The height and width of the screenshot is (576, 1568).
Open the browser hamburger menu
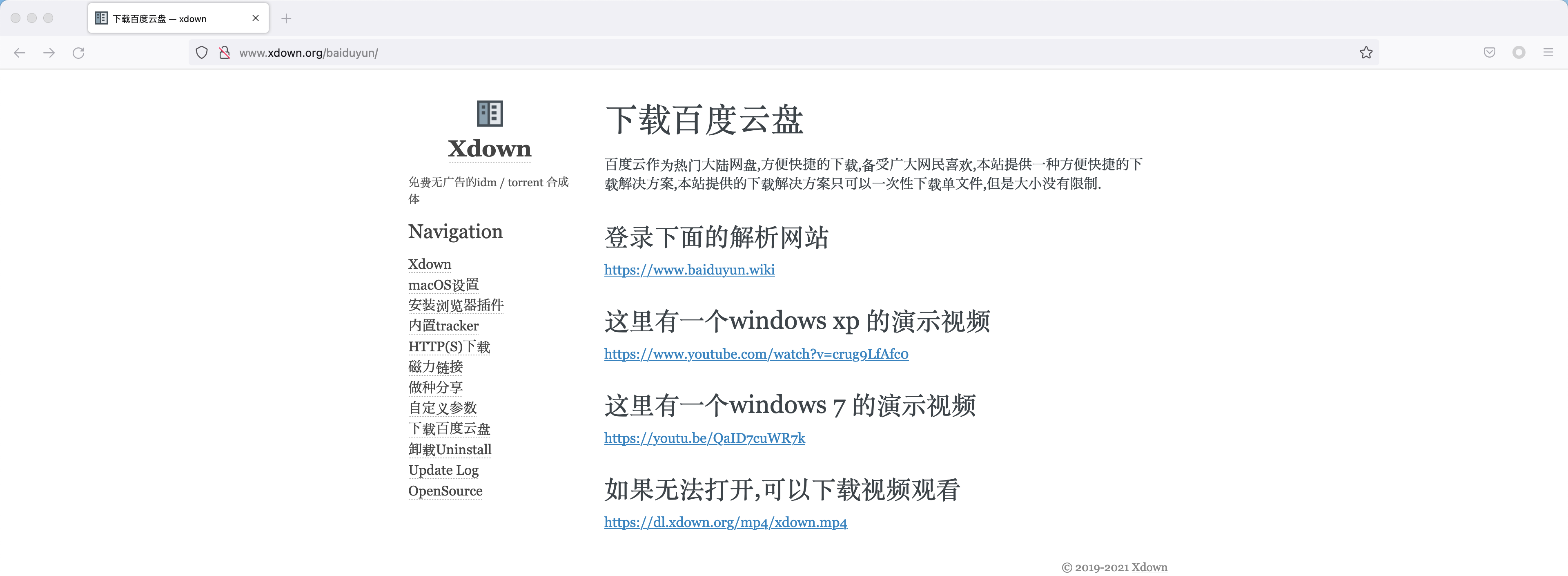pos(1548,53)
